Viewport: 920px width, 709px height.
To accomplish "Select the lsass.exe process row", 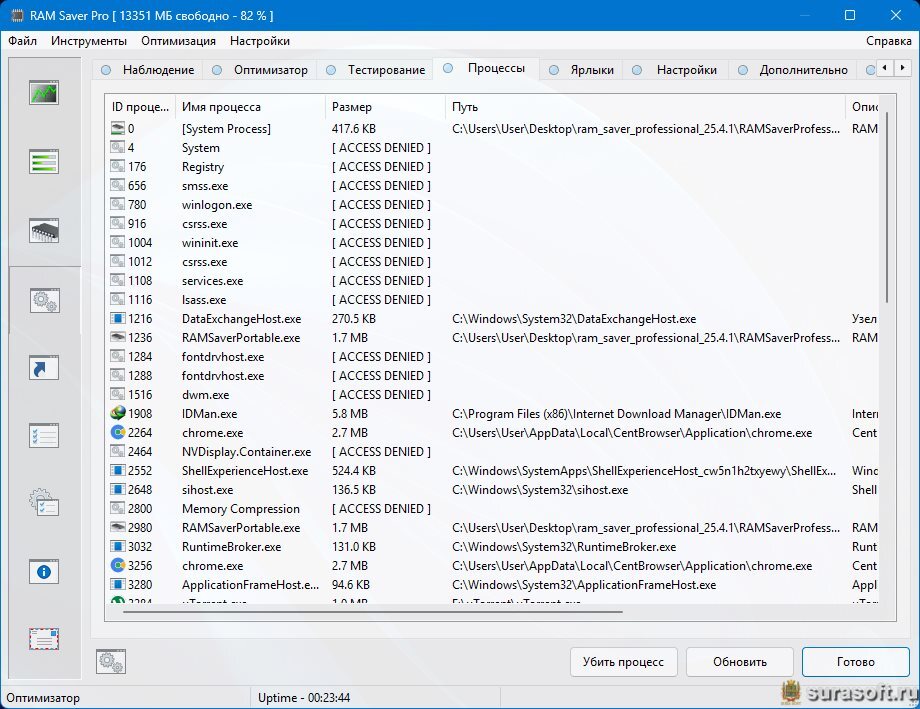I will (492, 299).
